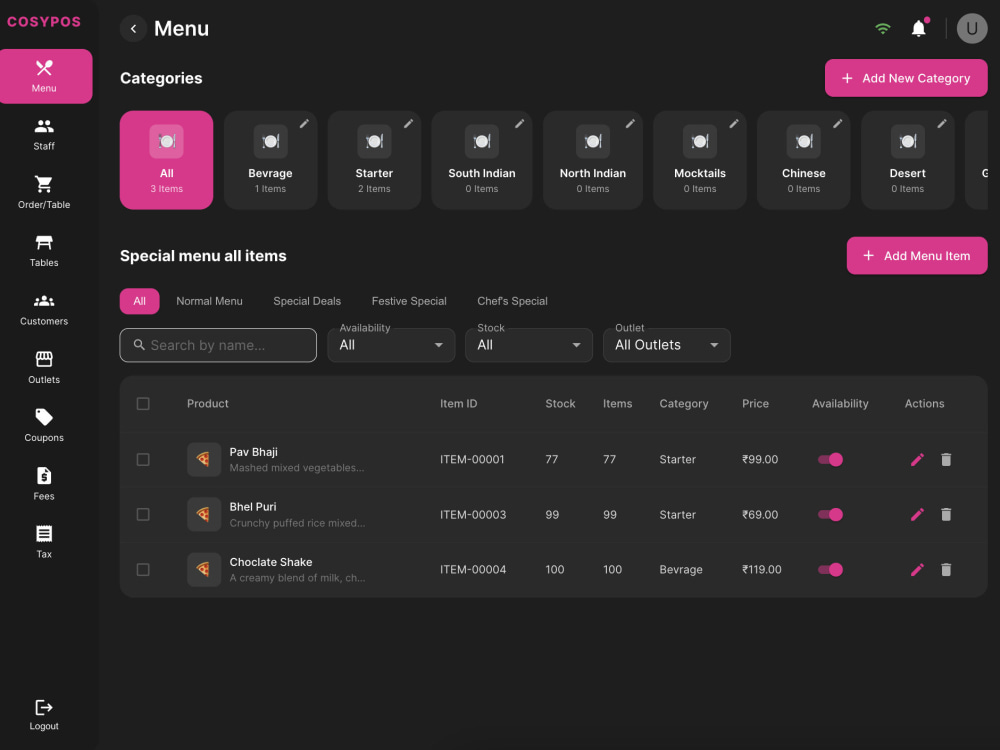Open Fees in the sidebar
Screen dimensions: 1000x750
pyautogui.click(x=44, y=485)
